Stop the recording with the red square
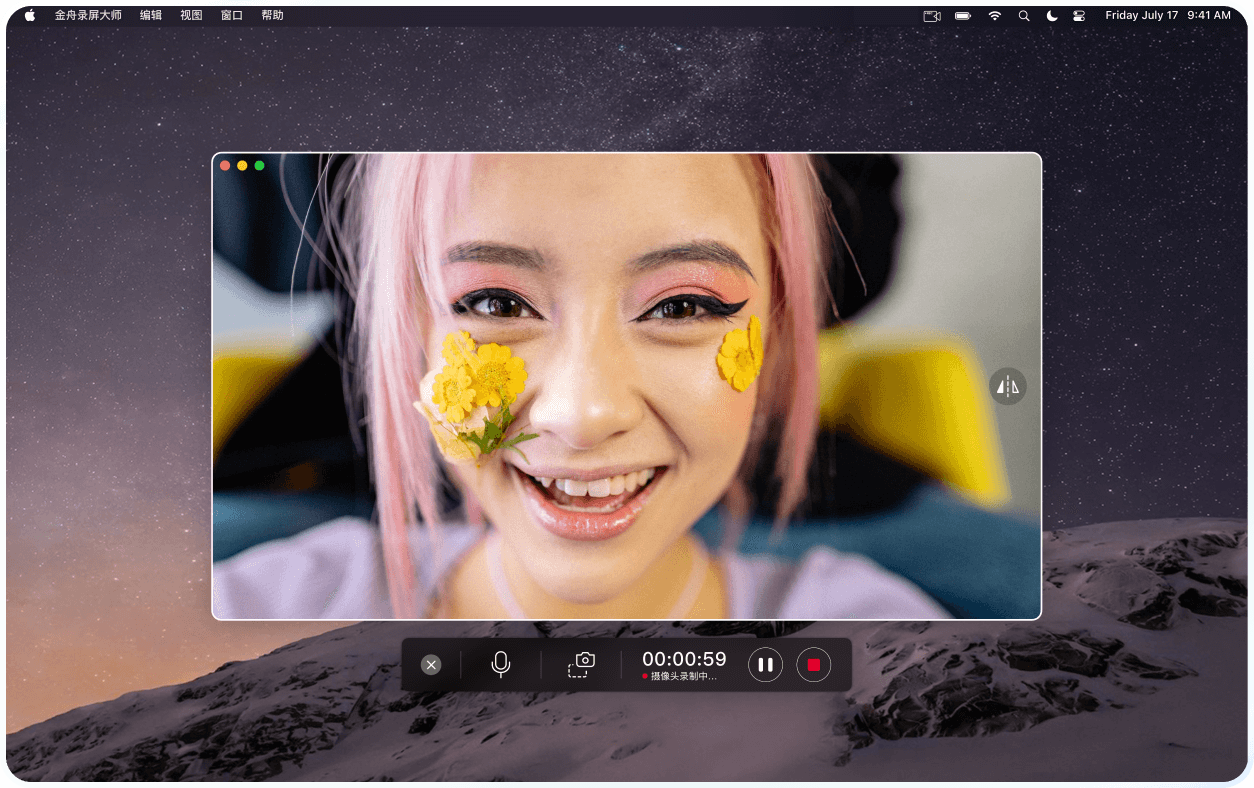The image size is (1254, 788). (814, 665)
